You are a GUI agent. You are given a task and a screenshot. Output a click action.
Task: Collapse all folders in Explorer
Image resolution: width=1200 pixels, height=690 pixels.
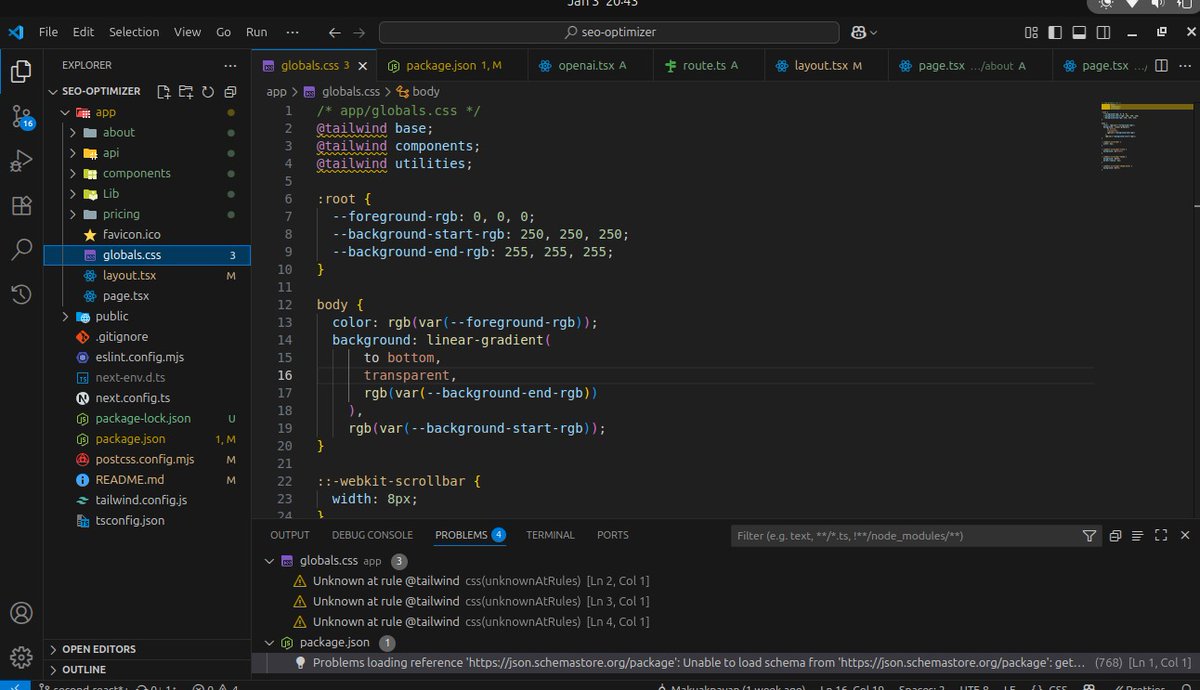pyautogui.click(x=230, y=91)
